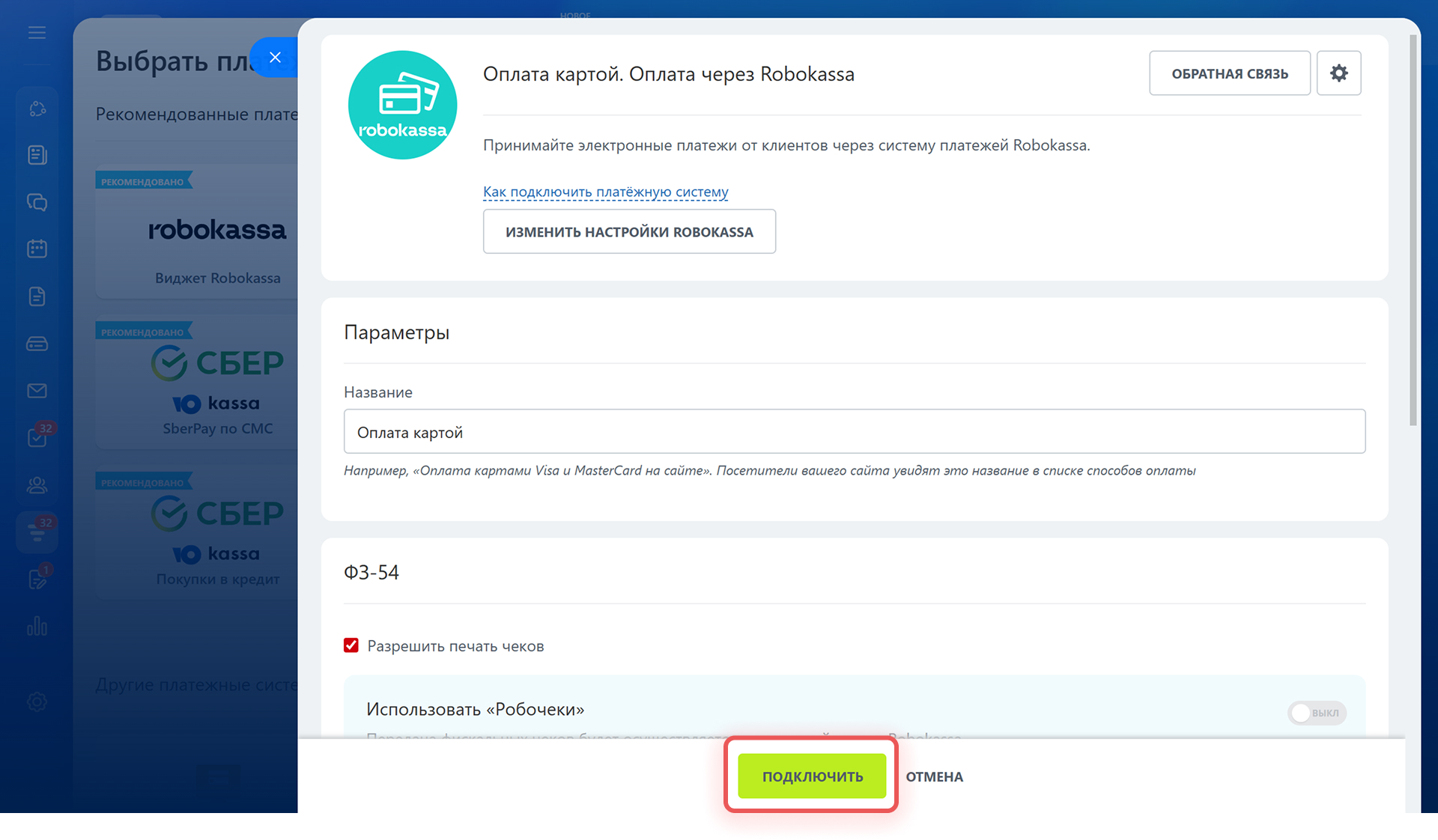Open the people groups icon in sidebar
The height and width of the screenshot is (840, 1438).
[37, 485]
